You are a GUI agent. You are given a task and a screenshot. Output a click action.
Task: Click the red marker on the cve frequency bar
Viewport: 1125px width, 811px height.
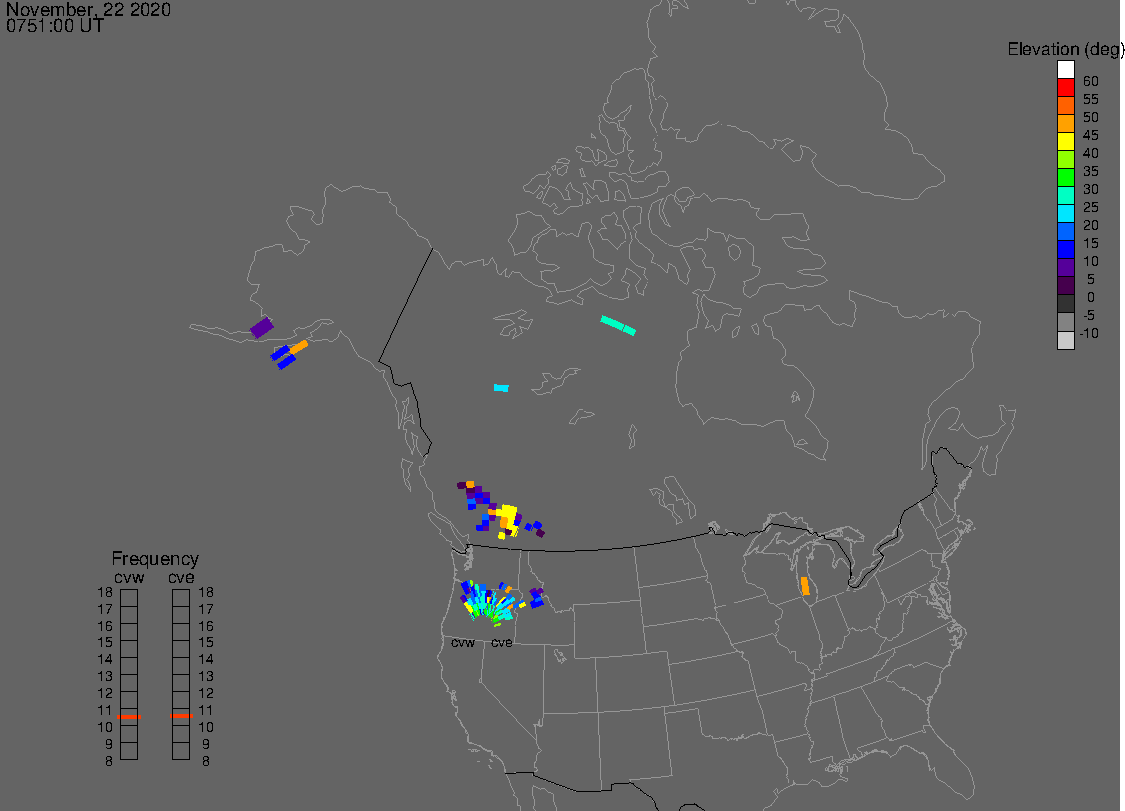(182, 716)
